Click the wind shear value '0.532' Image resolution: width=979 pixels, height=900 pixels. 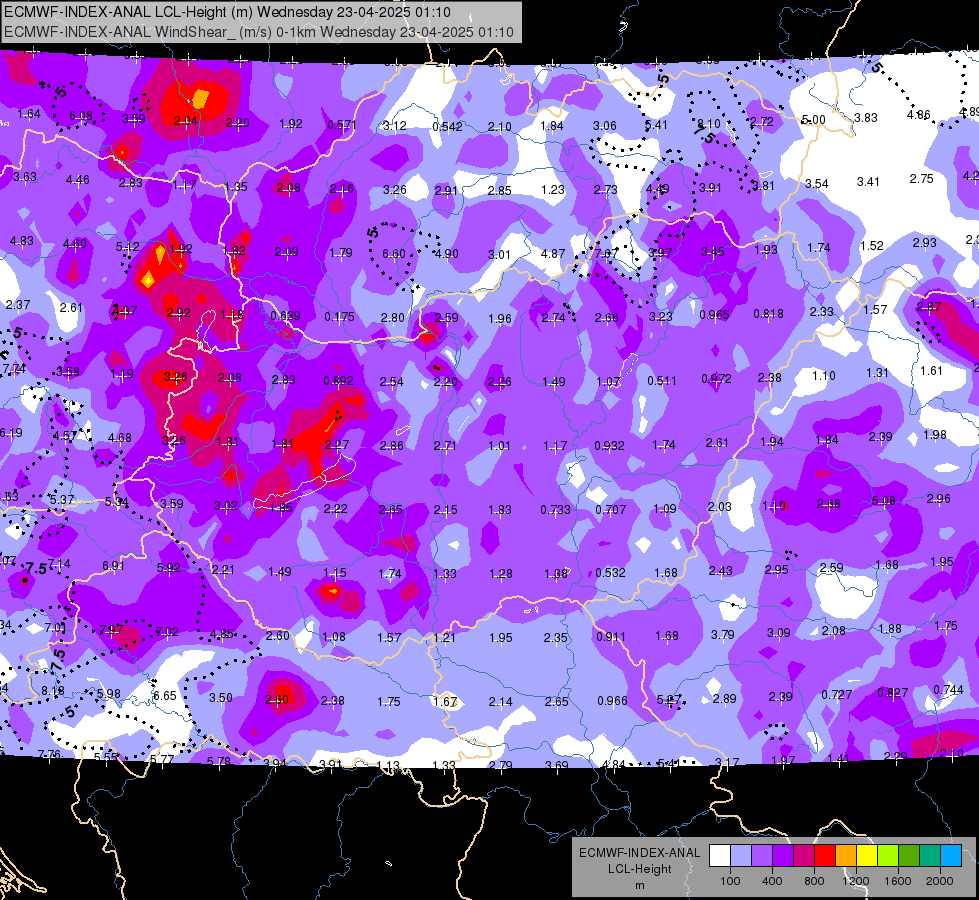tap(611, 573)
